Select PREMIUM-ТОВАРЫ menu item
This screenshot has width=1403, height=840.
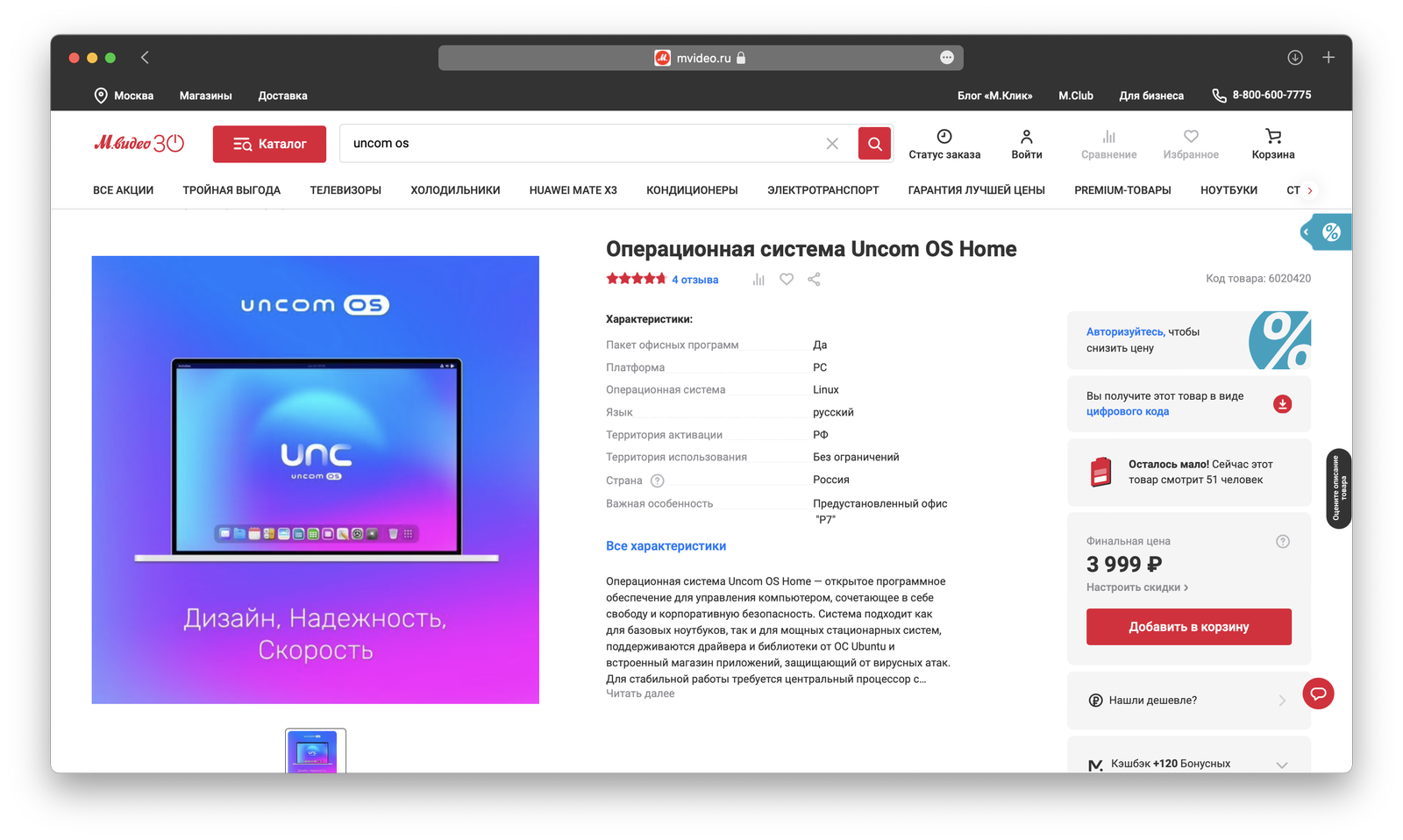(x=1122, y=190)
